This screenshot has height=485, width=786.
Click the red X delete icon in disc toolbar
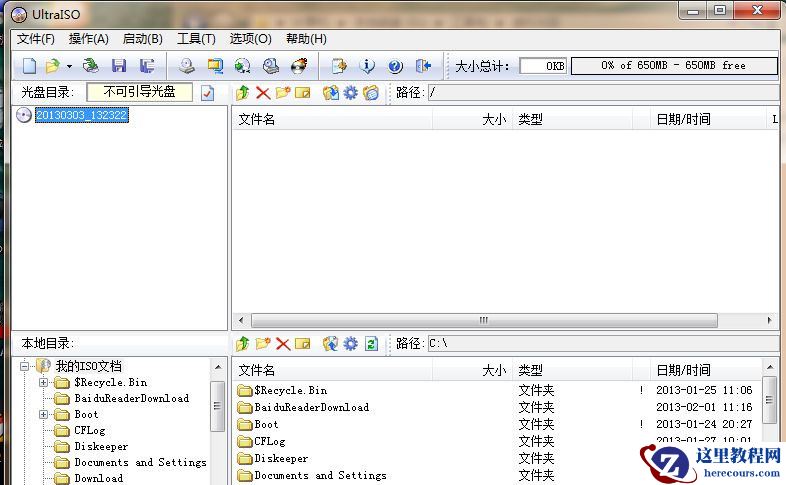(263, 93)
